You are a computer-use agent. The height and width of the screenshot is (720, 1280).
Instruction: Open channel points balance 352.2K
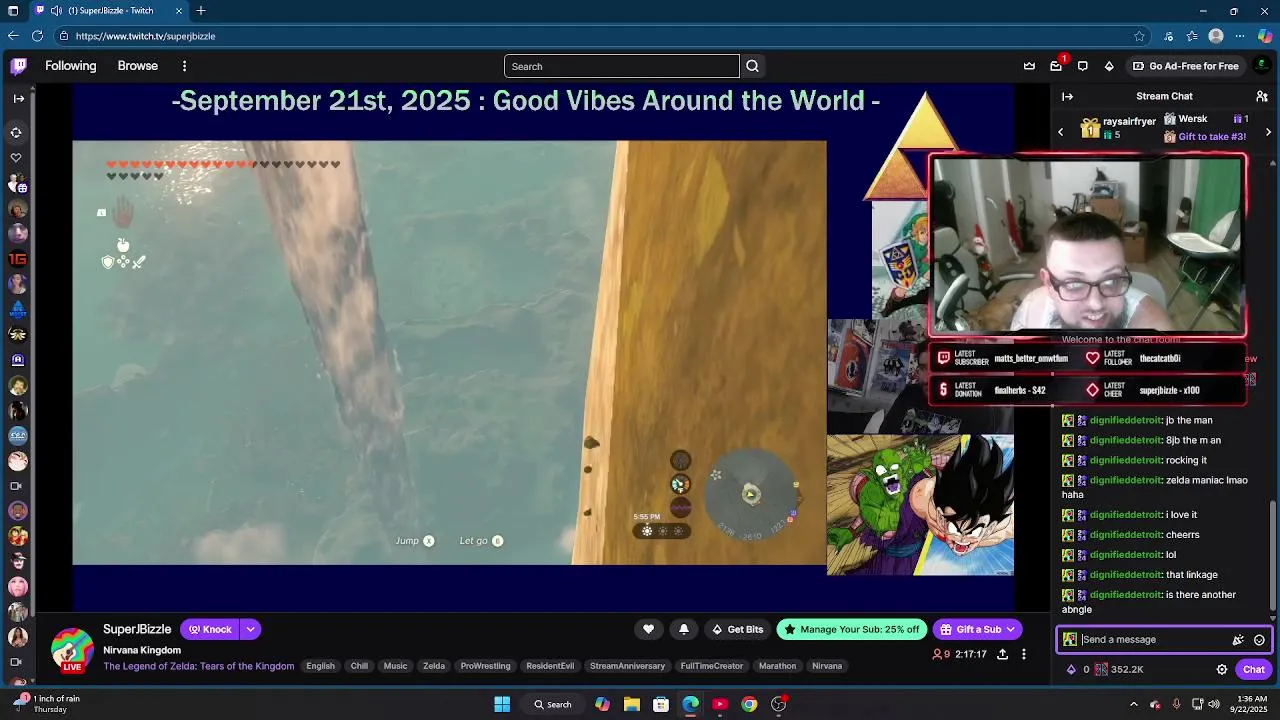[1119, 670]
